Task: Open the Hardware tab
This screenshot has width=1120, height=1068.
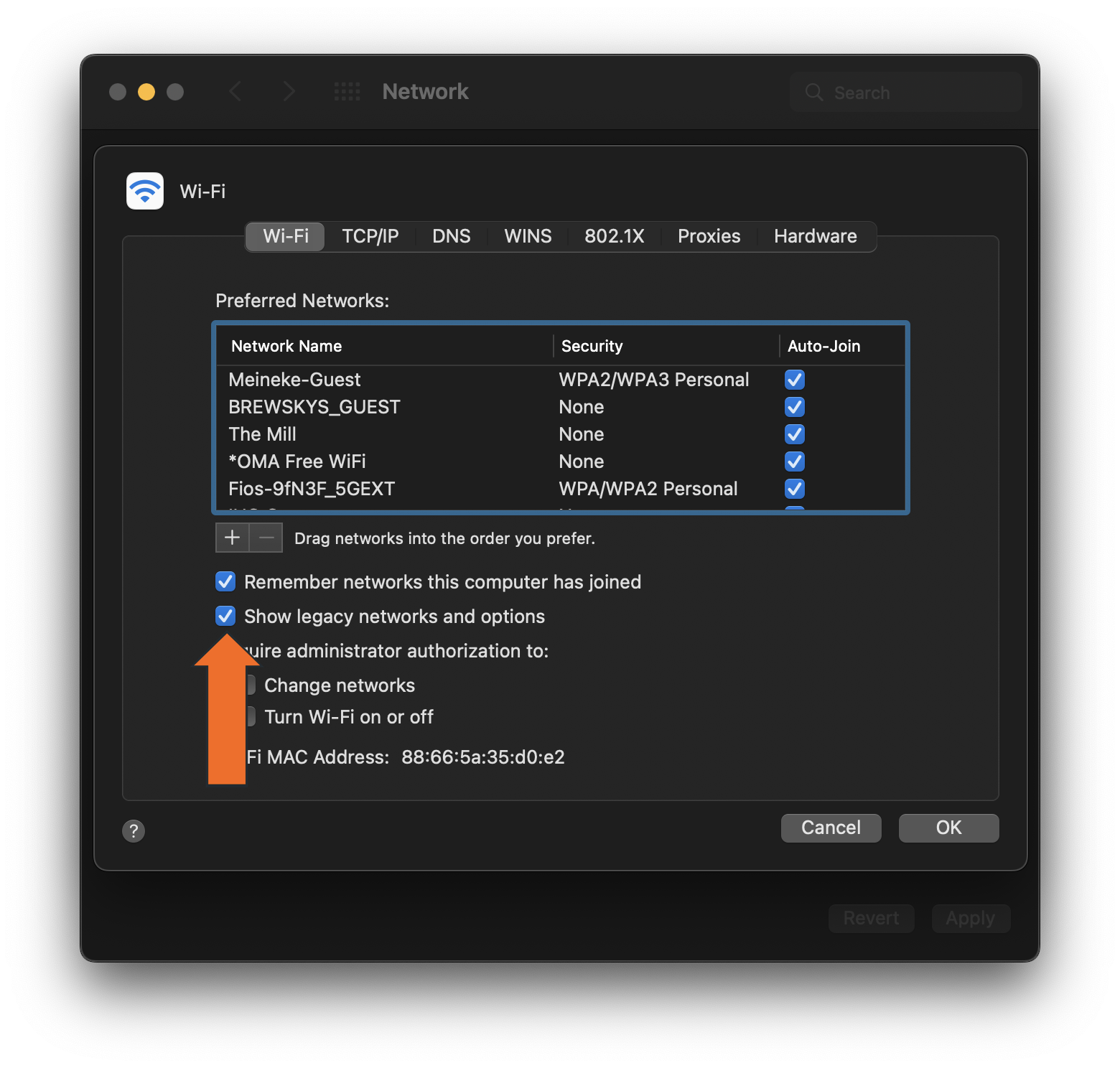Action: [x=815, y=236]
